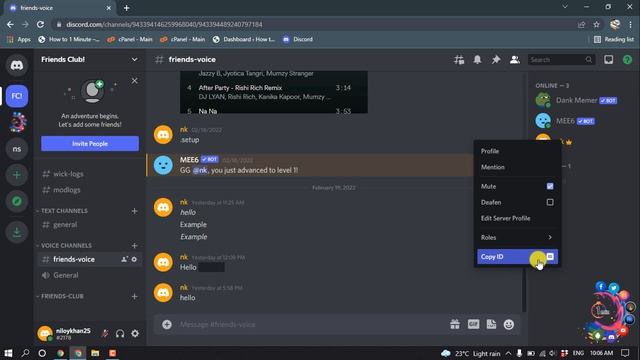The height and width of the screenshot is (360, 640).
Task: Open weather widget Light rain
Action: tap(470, 353)
